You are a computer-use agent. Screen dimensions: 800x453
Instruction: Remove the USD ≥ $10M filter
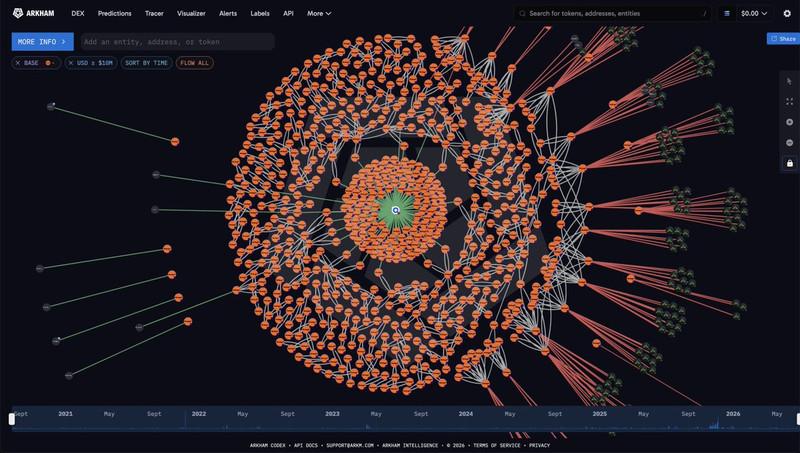(70, 63)
